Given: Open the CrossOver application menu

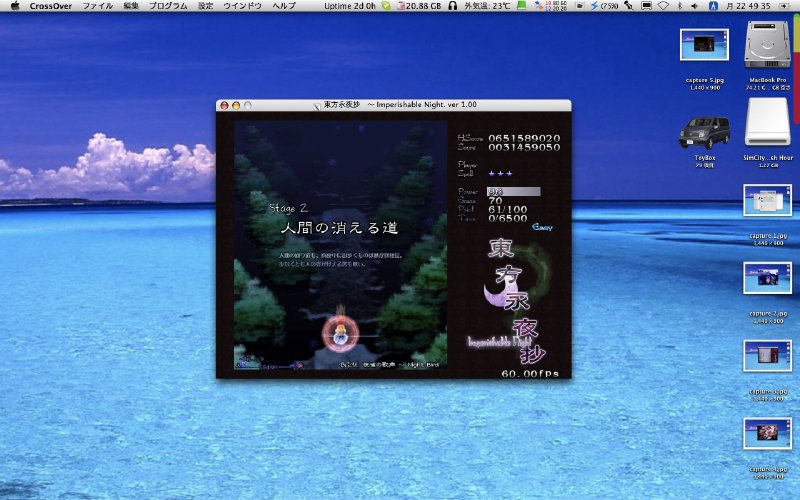Looking at the screenshot, I should click(x=51, y=6).
